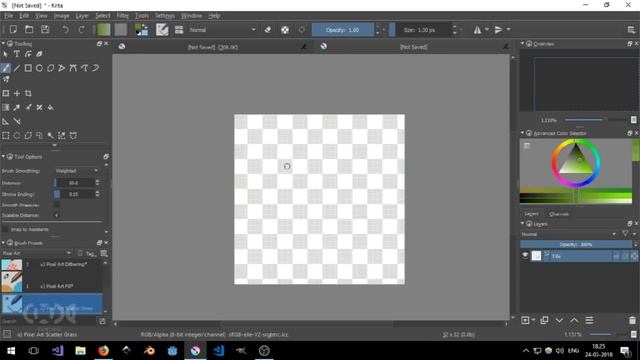Viewport: 640px width, 360px height.
Task: Click the Save toolbar icon
Action: [45, 30]
